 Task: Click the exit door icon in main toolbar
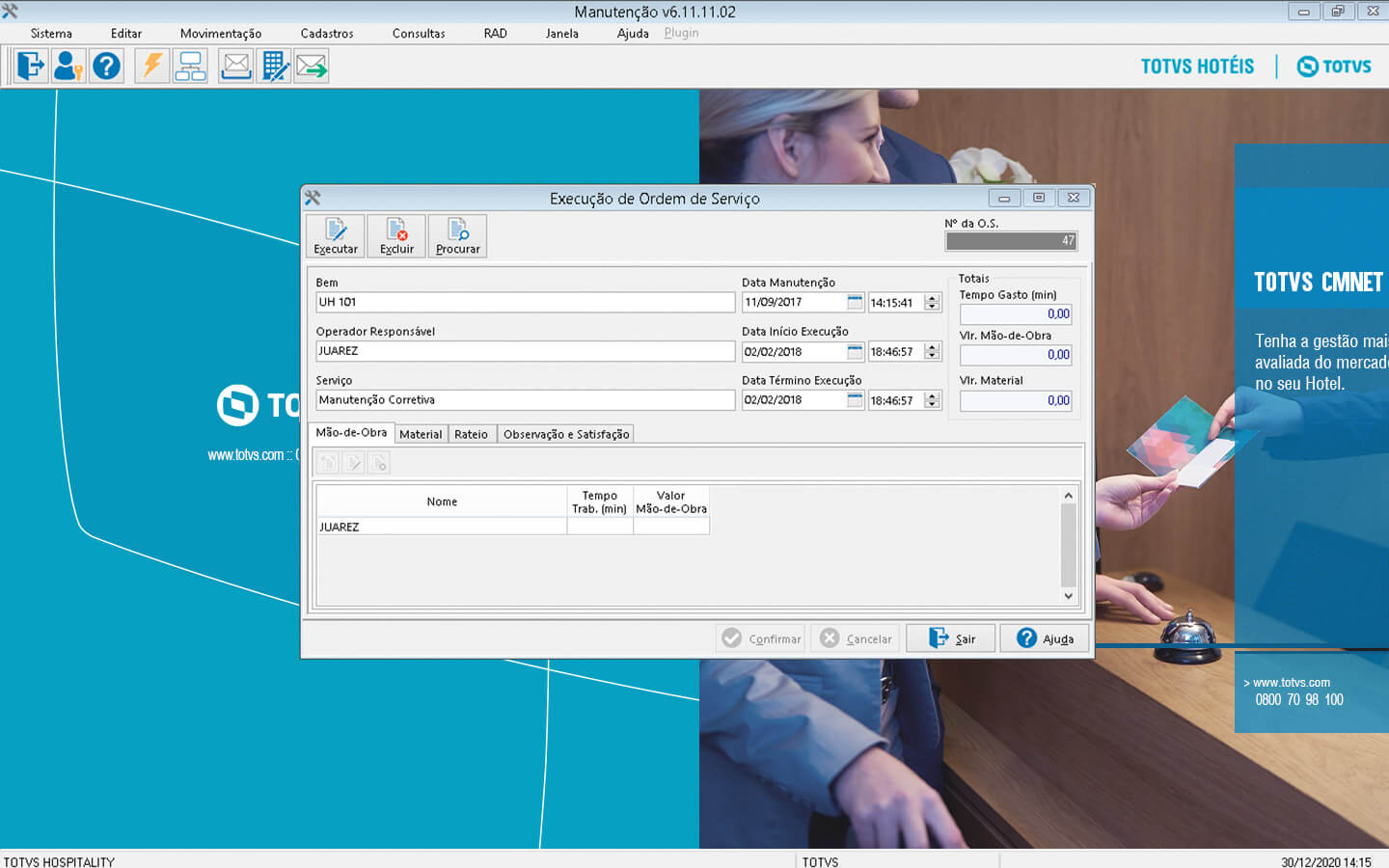(31, 67)
